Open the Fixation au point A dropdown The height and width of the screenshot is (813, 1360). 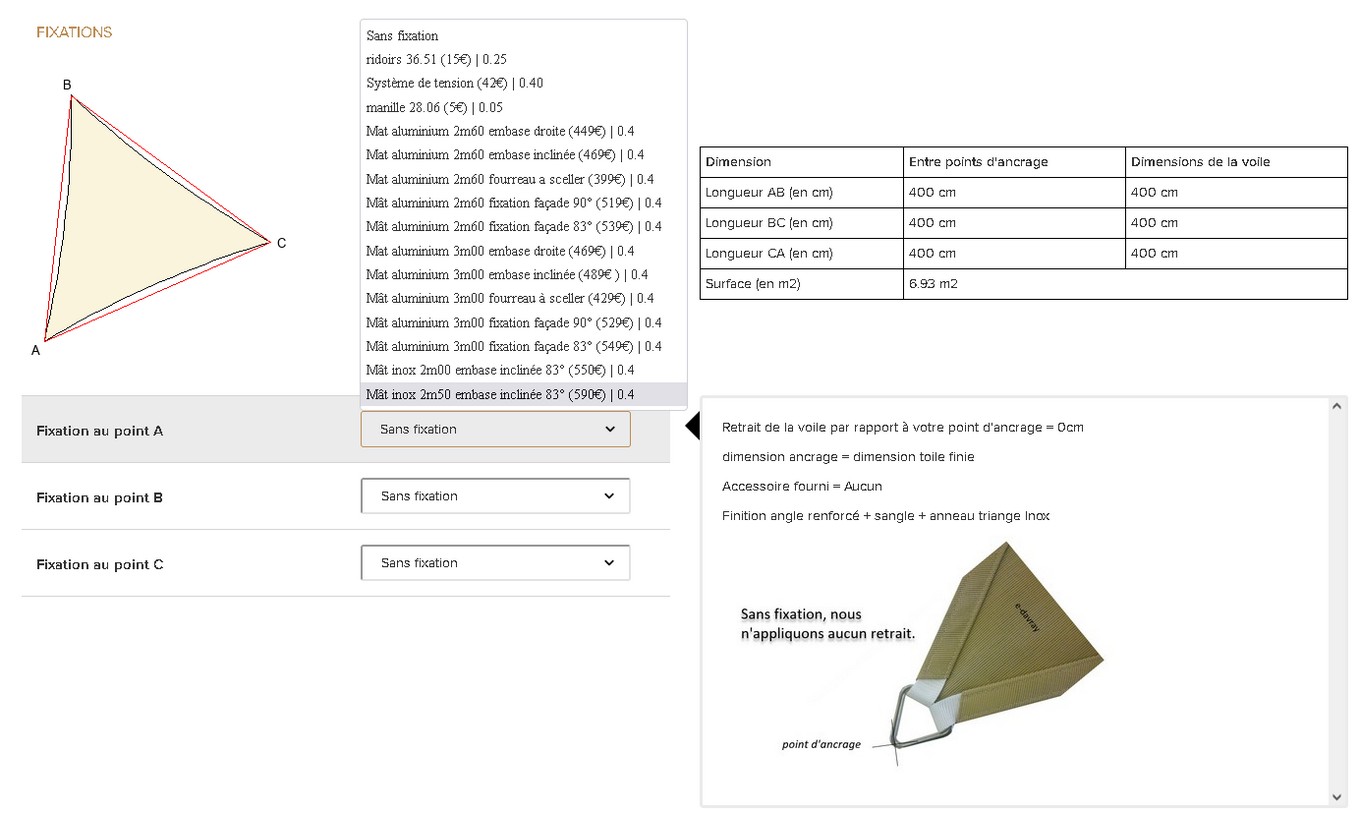pyautogui.click(x=495, y=429)
